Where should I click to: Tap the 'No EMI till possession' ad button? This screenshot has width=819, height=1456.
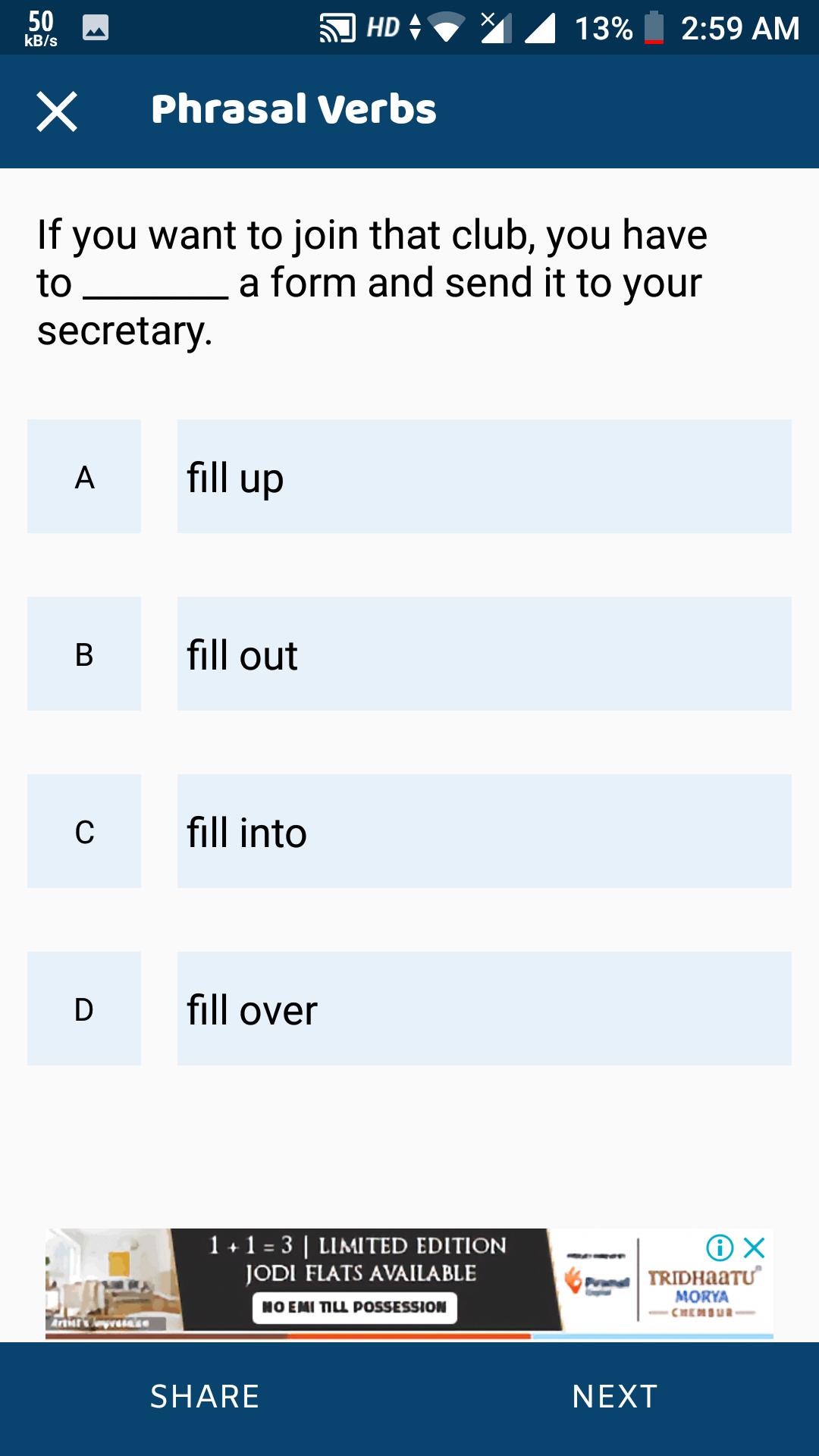[x=354, y=1307]
